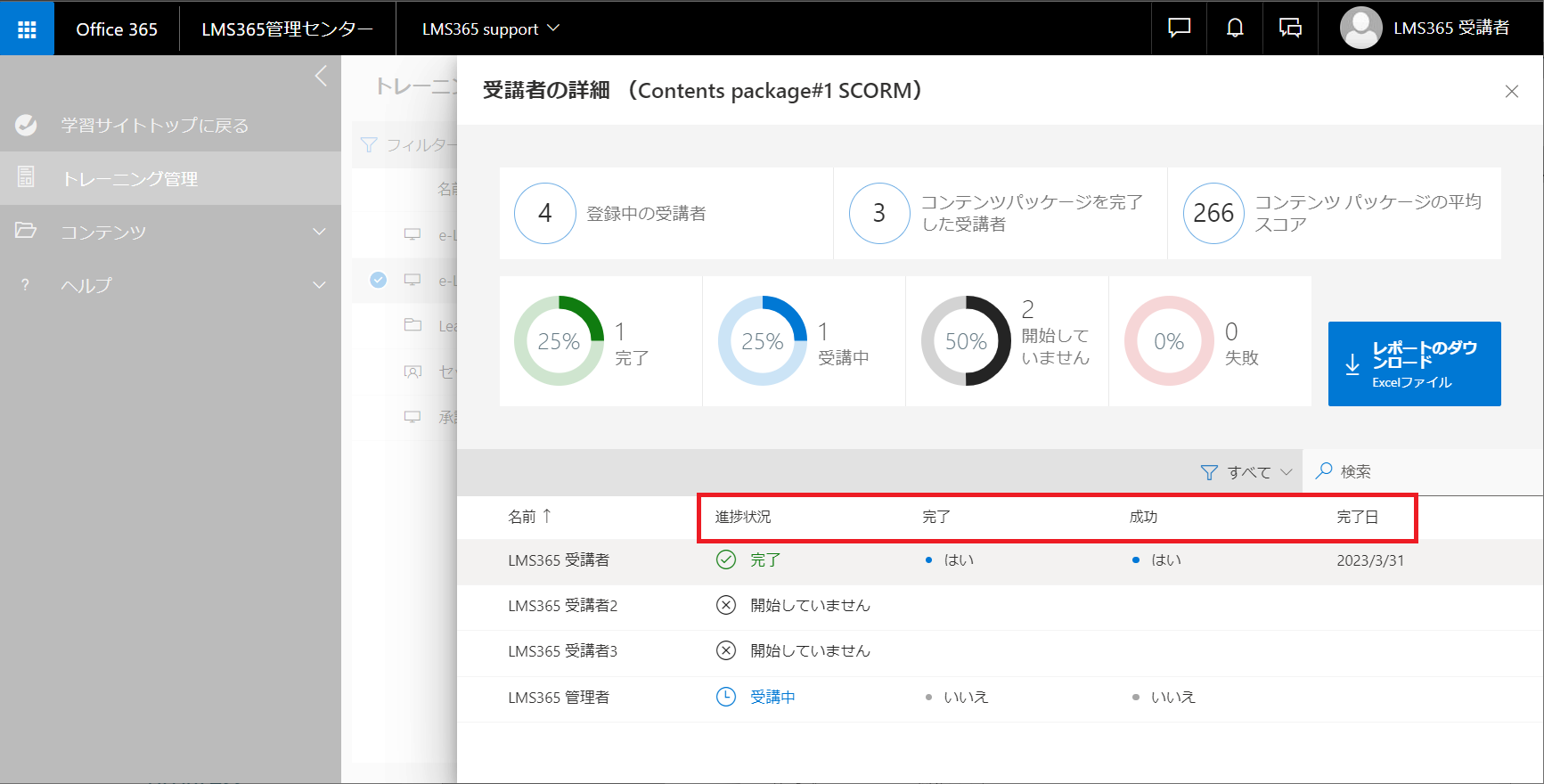Click the completed learners count circle showing 3
Screen dimensions: 1544x784
[x=879, y=213]
